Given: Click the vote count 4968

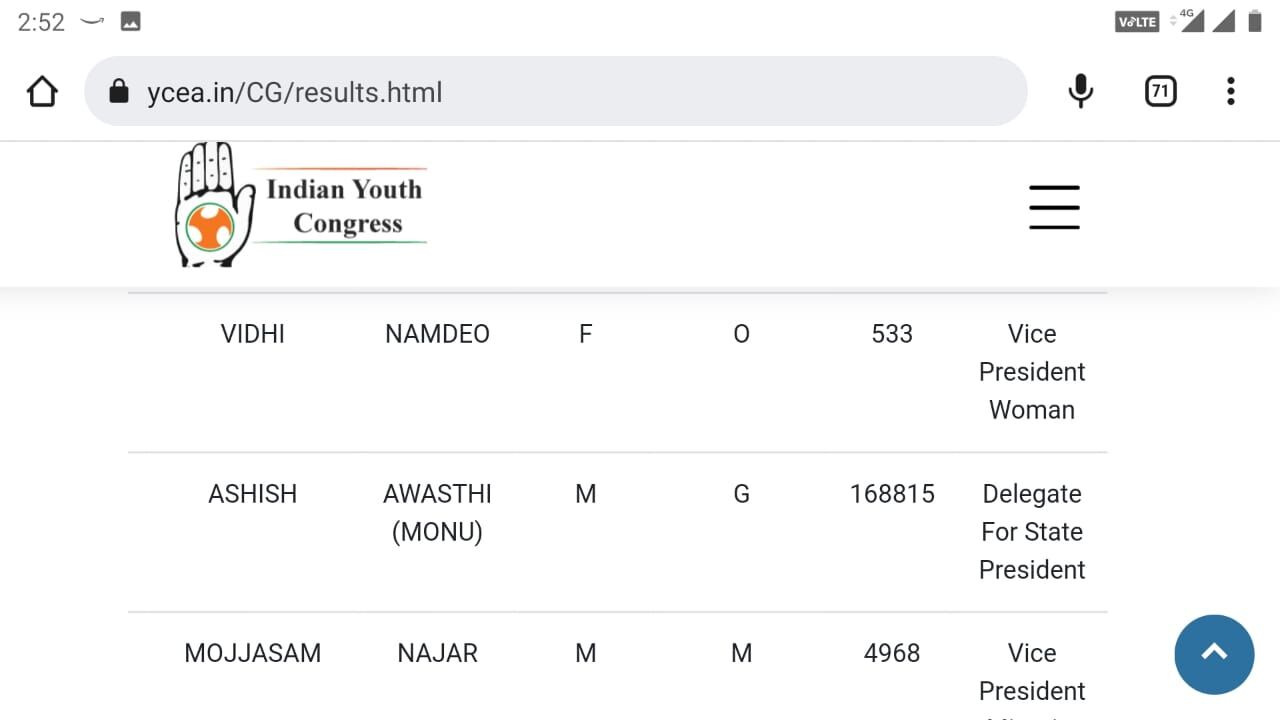Looking at the screenshot, I should click(x=892, y=654).
